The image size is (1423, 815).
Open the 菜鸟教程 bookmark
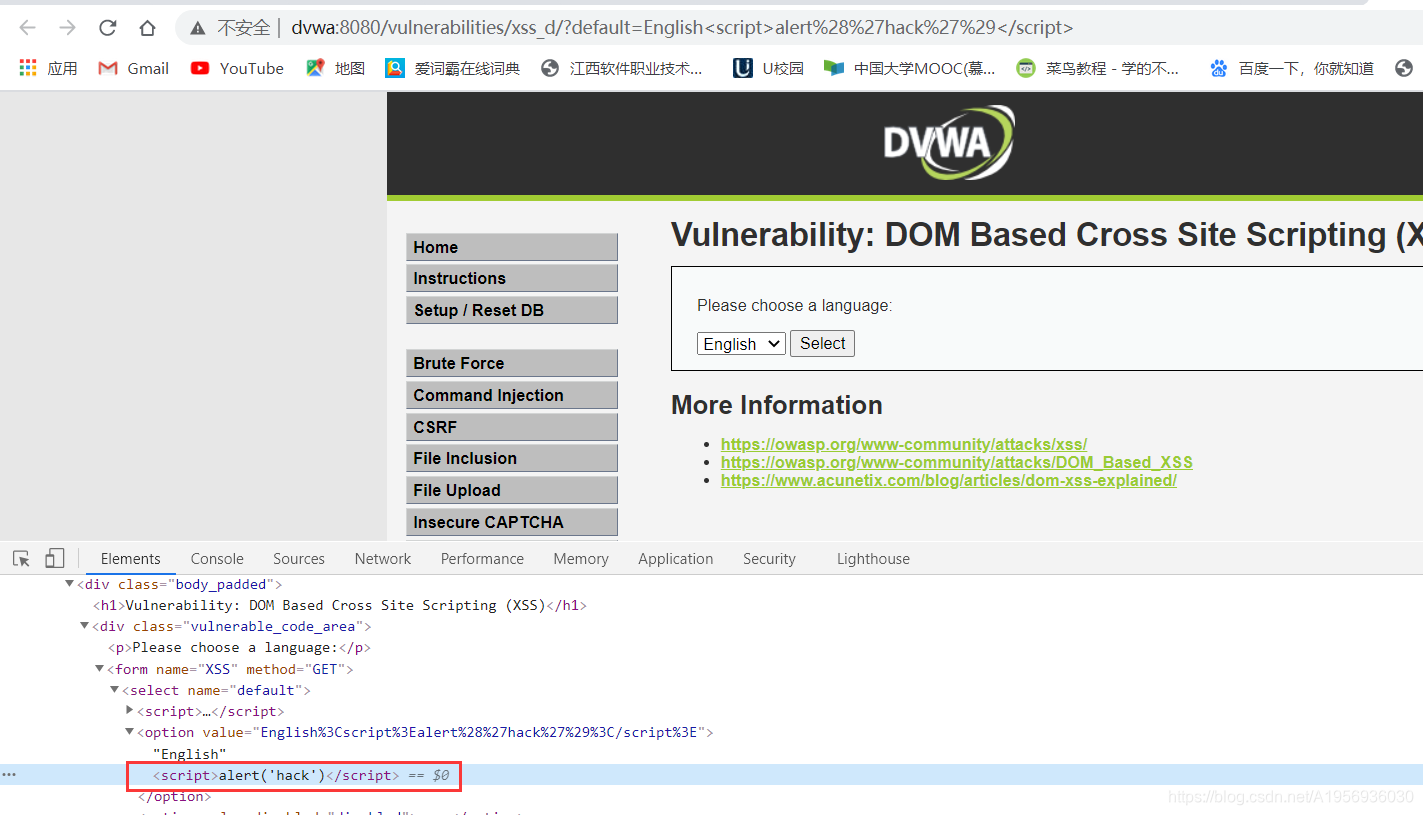(1097, 68)
